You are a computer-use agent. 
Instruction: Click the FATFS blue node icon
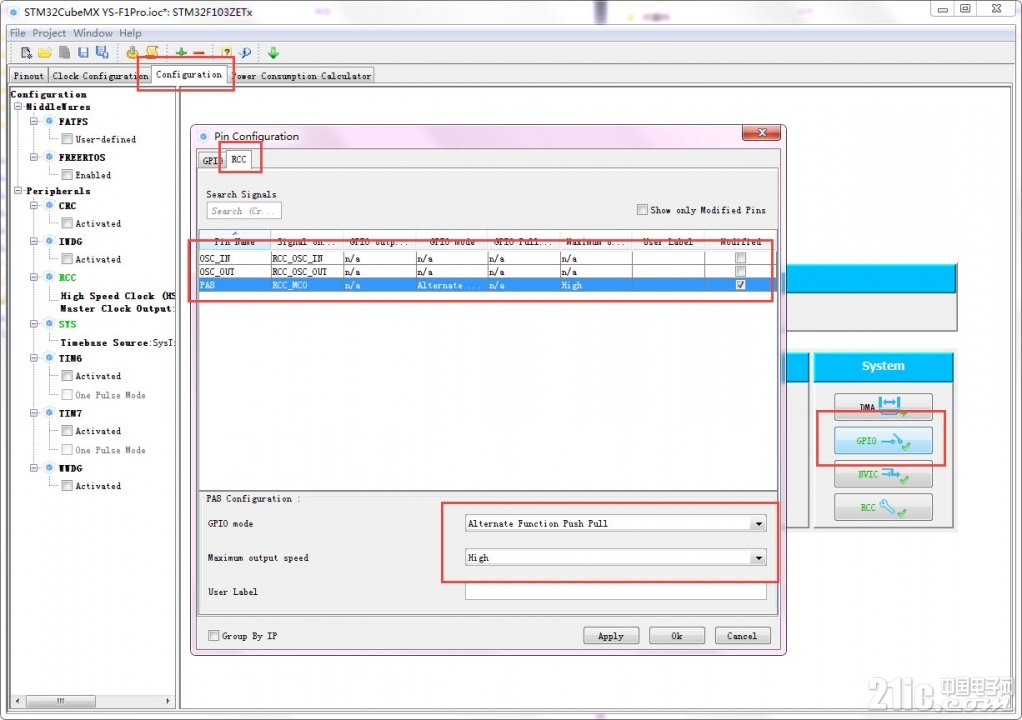pos(49,121)
